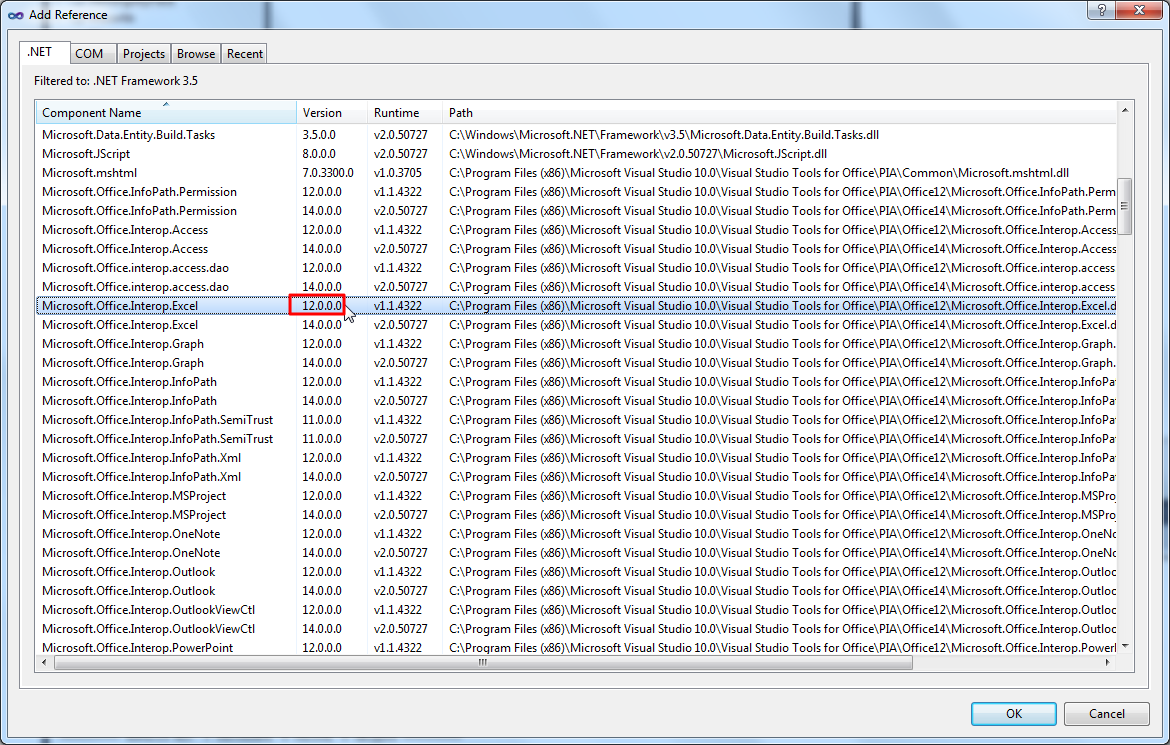Viewport: 1170px width, 745px height.
Task: Close the Add Reference window
Action: (1139, 10)
